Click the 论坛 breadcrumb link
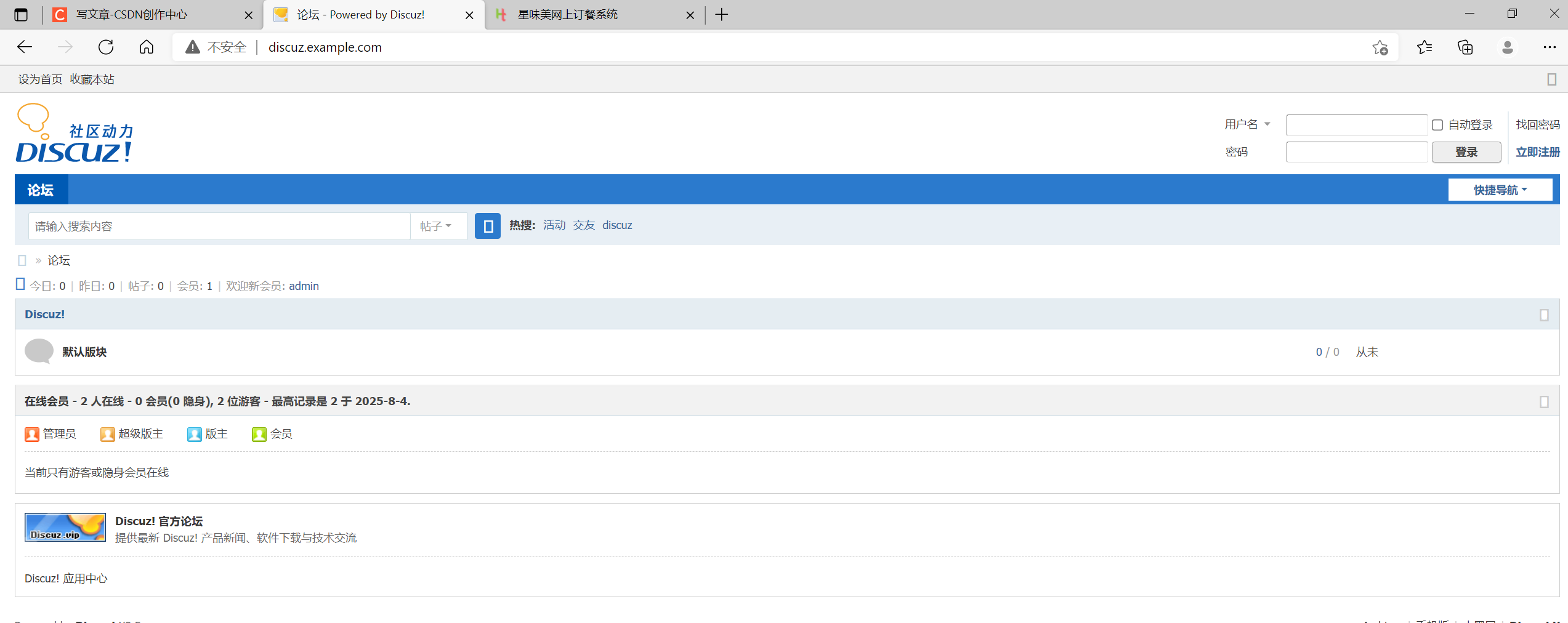The width and height of the screenshot is (1568, 623). click(x=59, y=260)
